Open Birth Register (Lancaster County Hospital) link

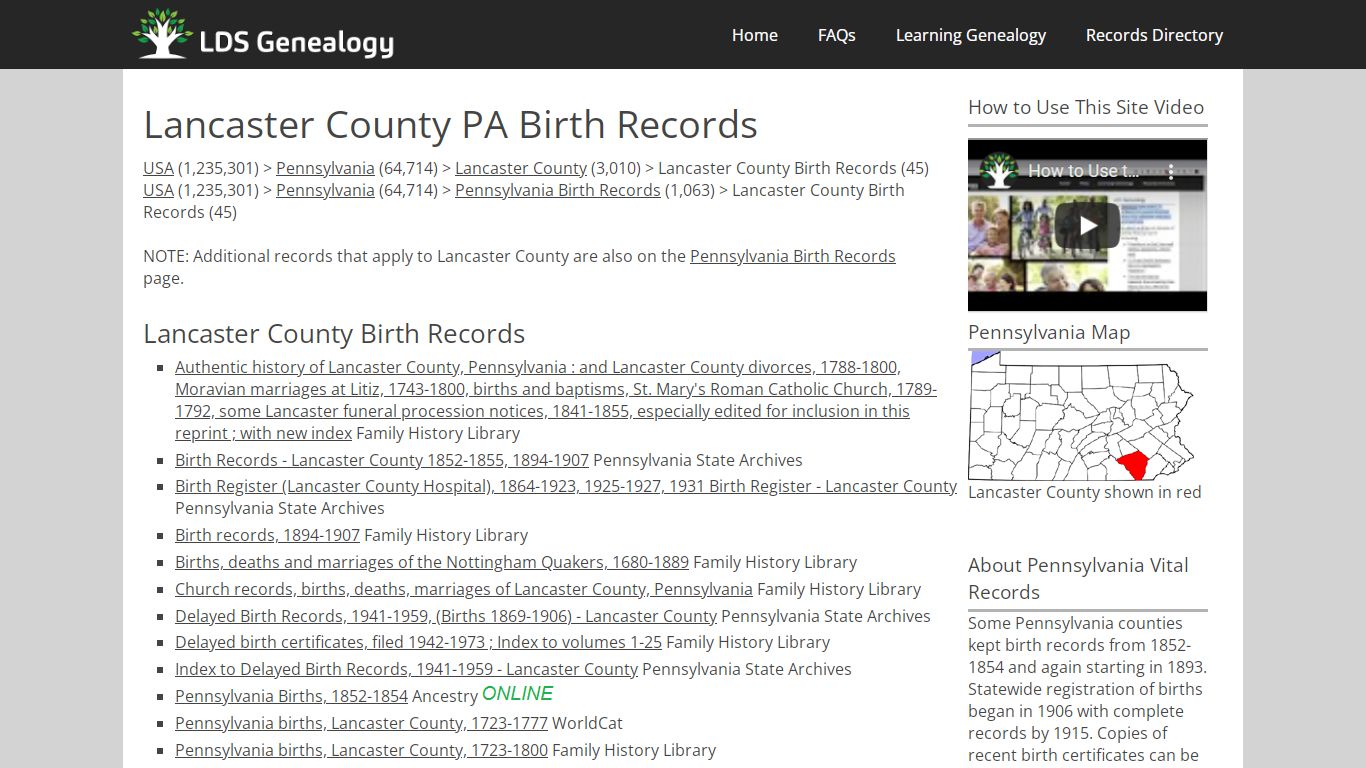(566, 486)
